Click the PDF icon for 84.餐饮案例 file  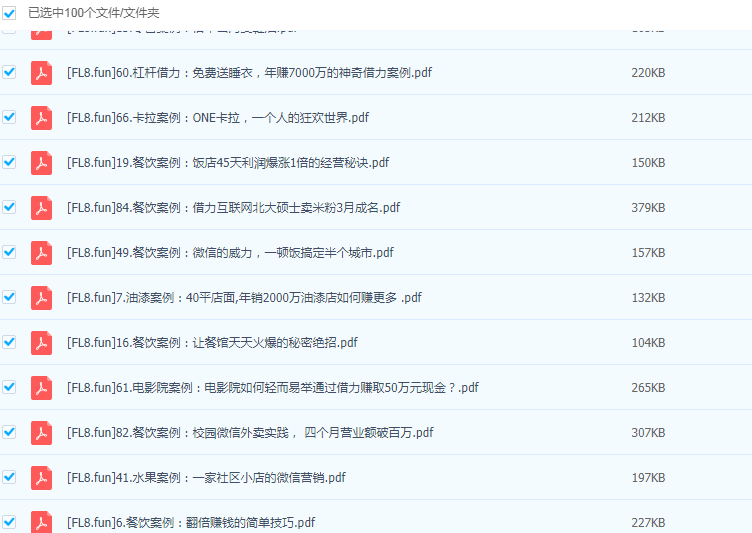pos(41,208)
